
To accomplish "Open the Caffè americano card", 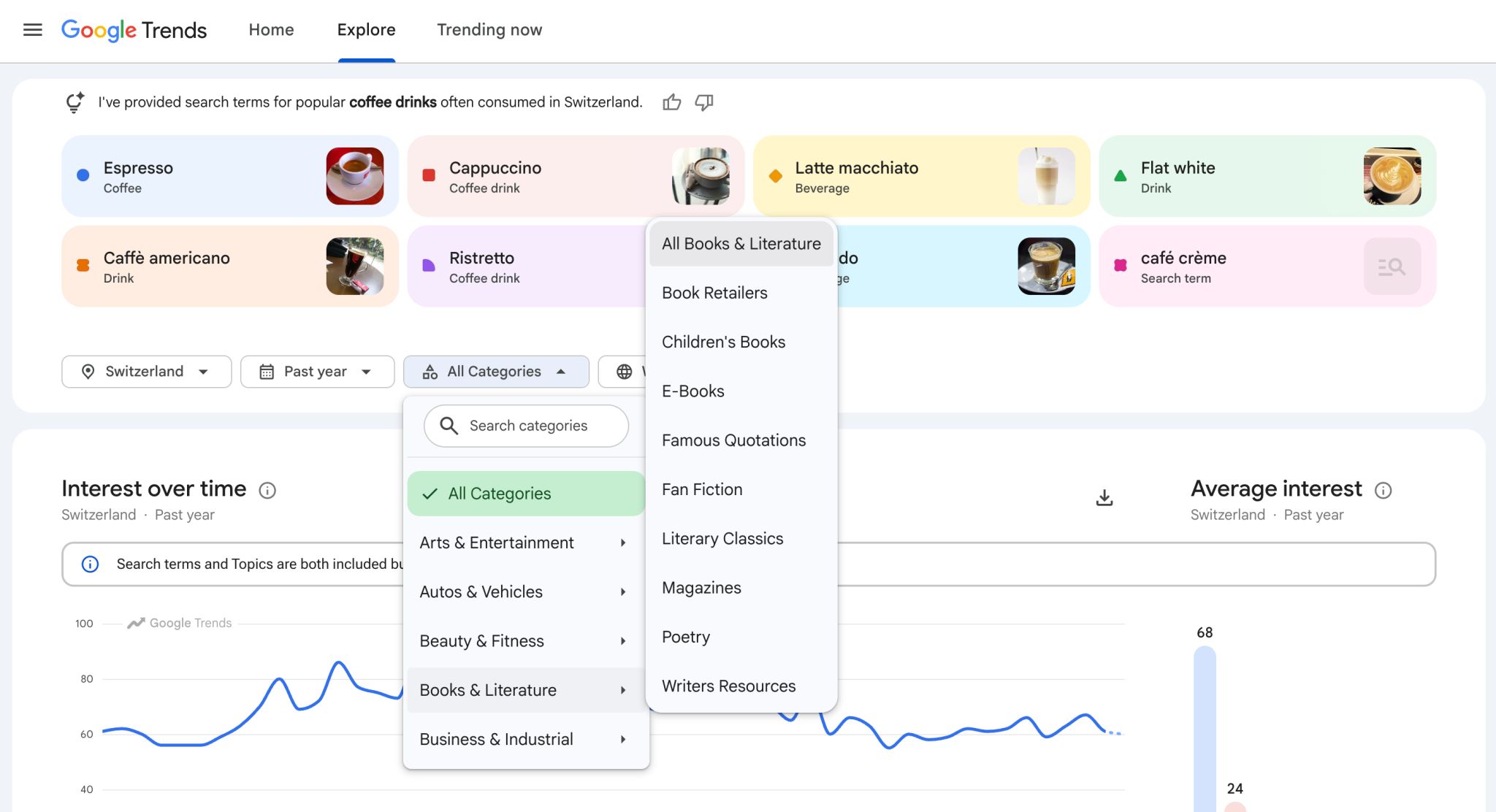I will (x=230, y=267).
